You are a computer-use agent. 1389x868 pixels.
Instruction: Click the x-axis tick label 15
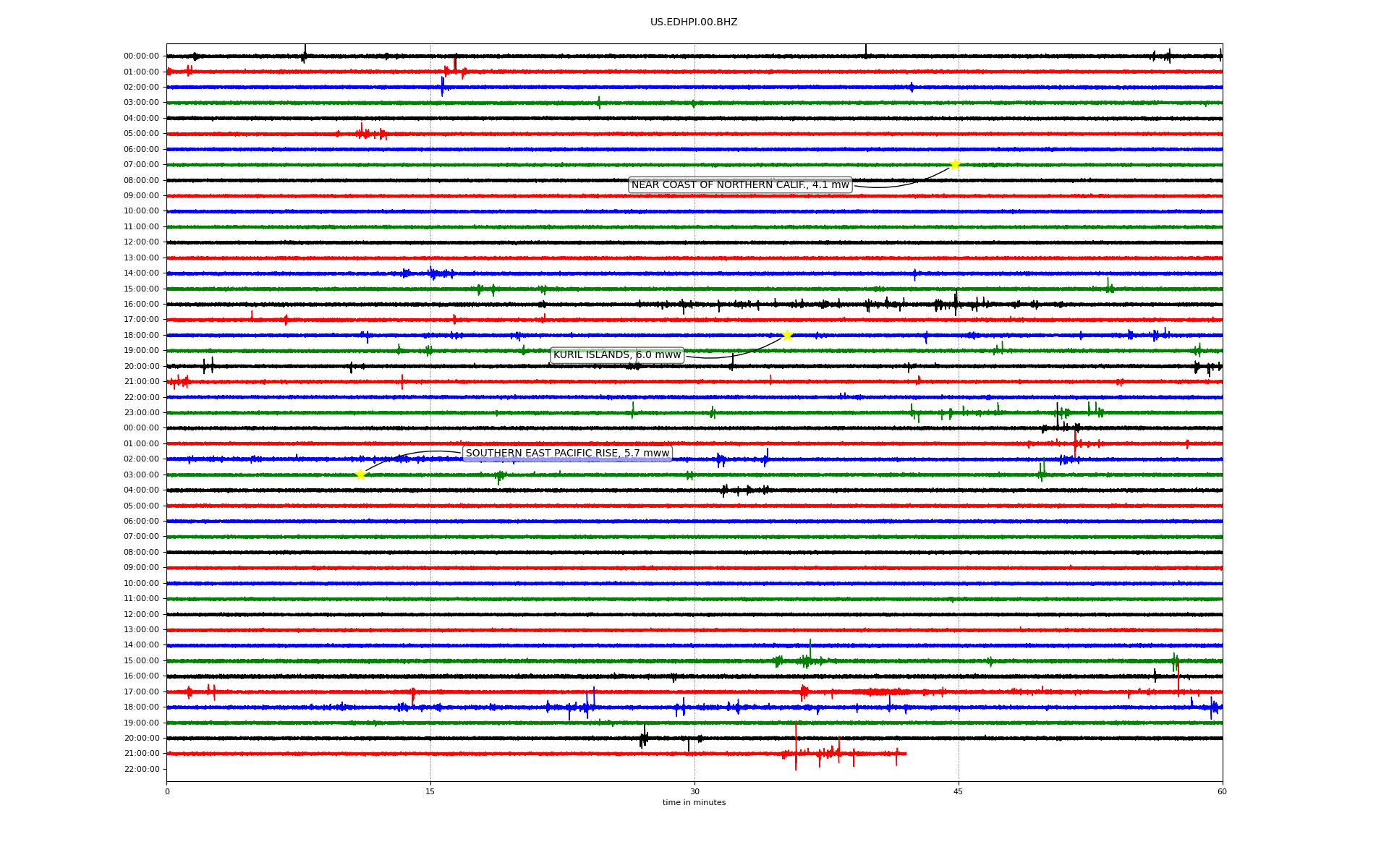coord(430,791)
